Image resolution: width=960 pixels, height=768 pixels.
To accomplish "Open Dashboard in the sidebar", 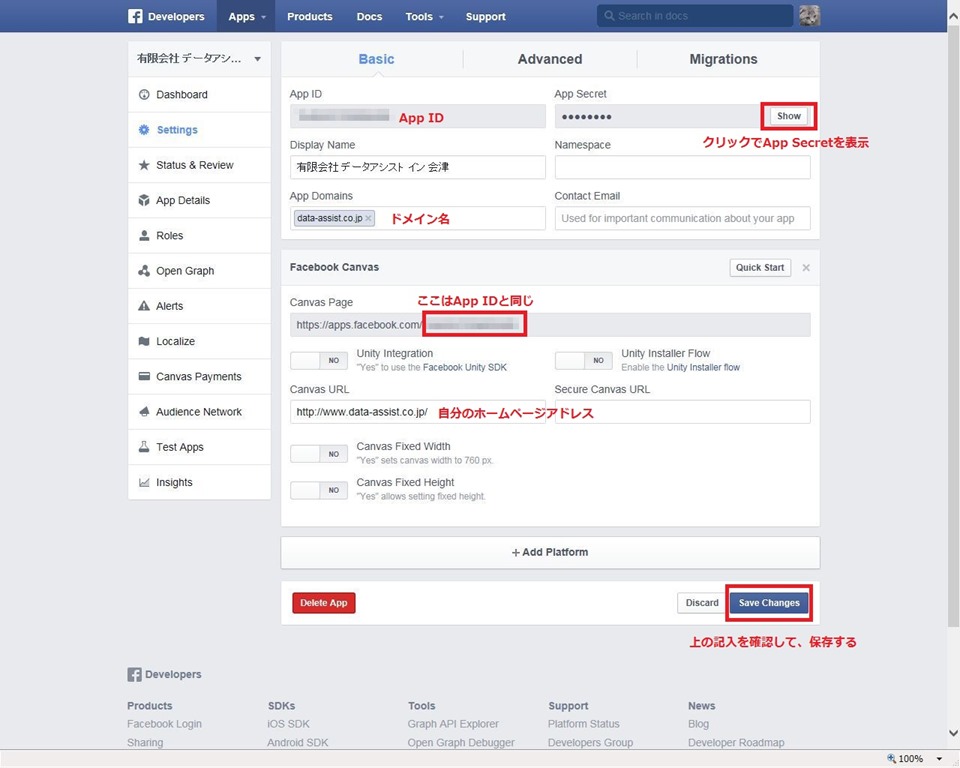I will tap(200, 94).
